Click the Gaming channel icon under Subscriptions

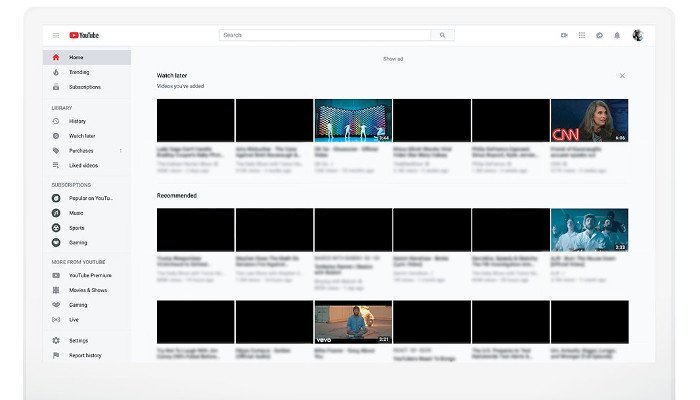click(x=56, y=242)
